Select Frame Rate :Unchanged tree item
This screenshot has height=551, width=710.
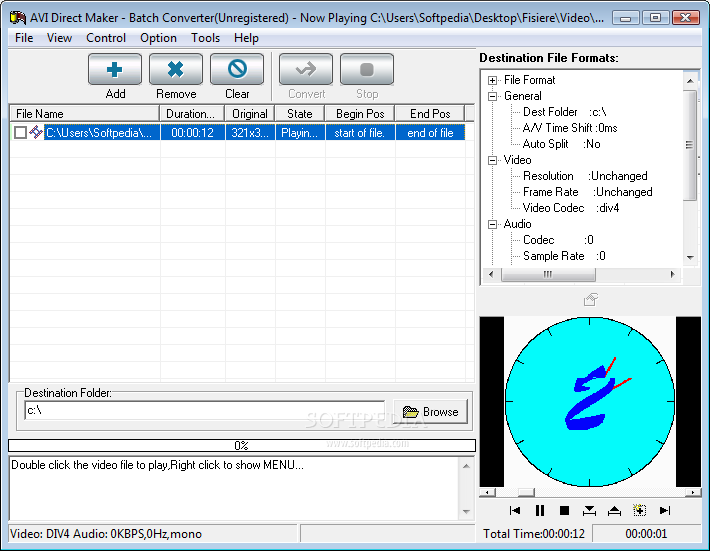coord(588,192)
